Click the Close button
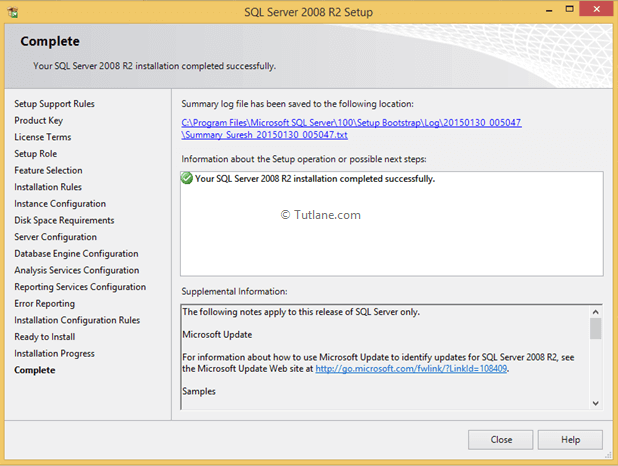Screen dimensions: 618x466 click(x=501, y=440)
